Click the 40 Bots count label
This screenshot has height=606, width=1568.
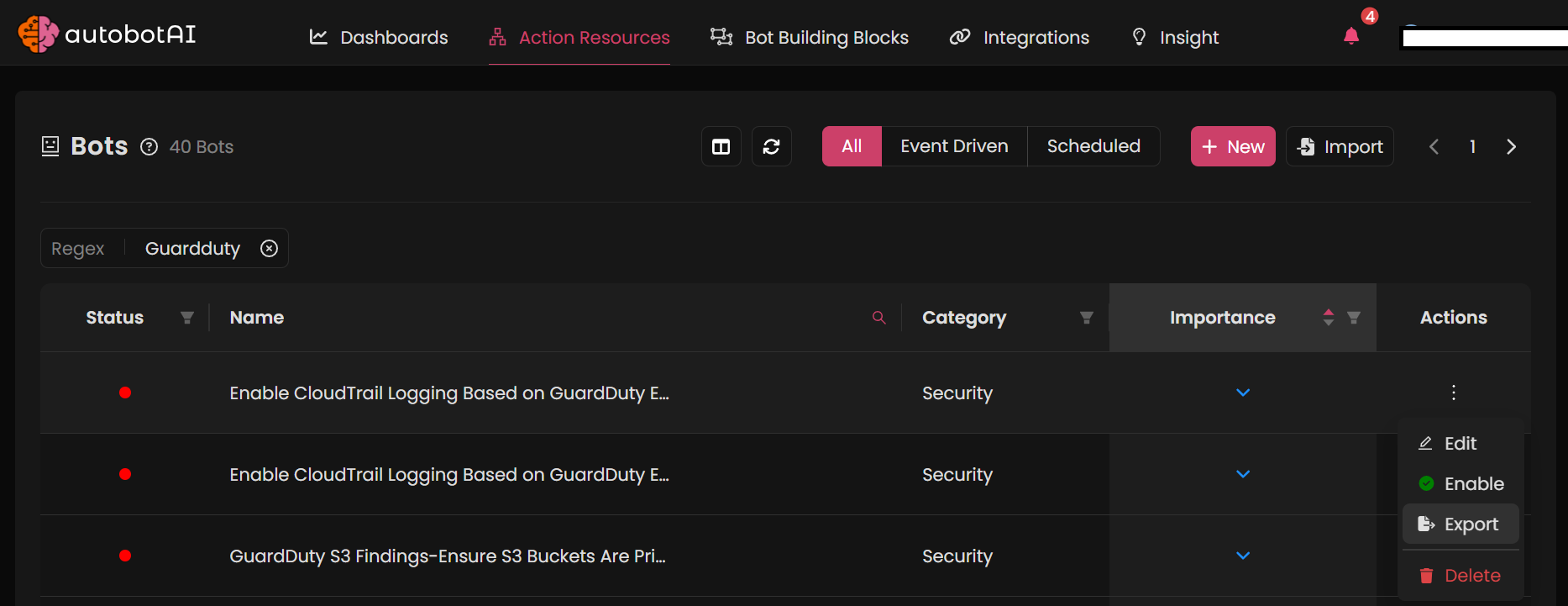[202, 147]
